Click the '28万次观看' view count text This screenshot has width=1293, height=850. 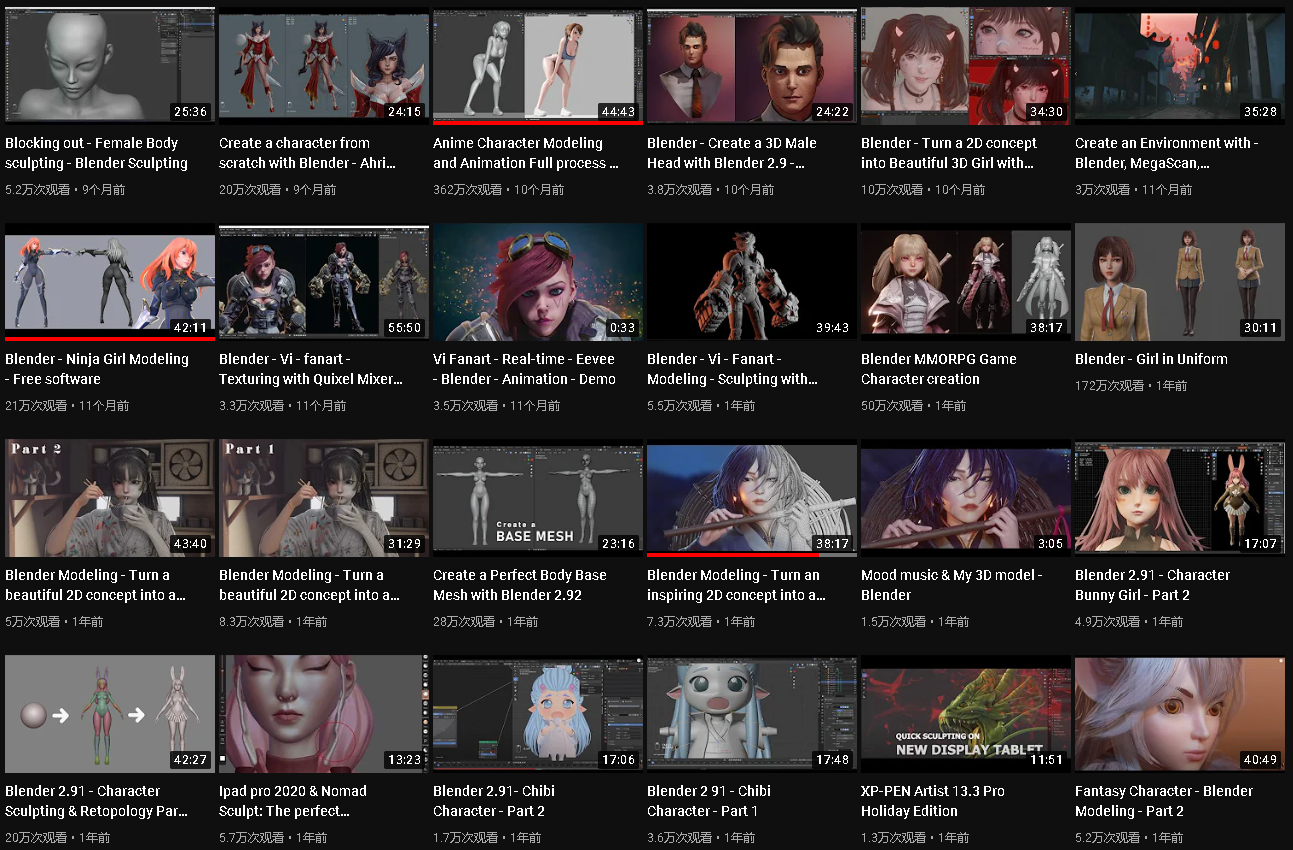[464, 621]
